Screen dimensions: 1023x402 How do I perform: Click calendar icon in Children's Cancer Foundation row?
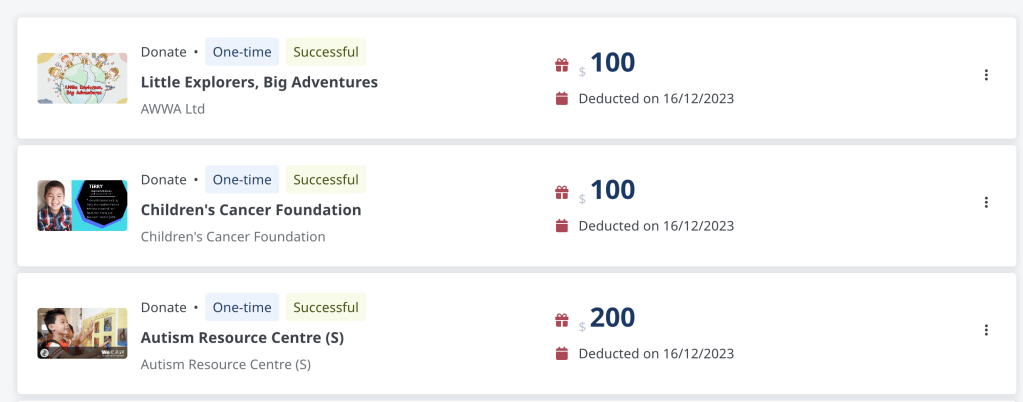tap(562, 225)
